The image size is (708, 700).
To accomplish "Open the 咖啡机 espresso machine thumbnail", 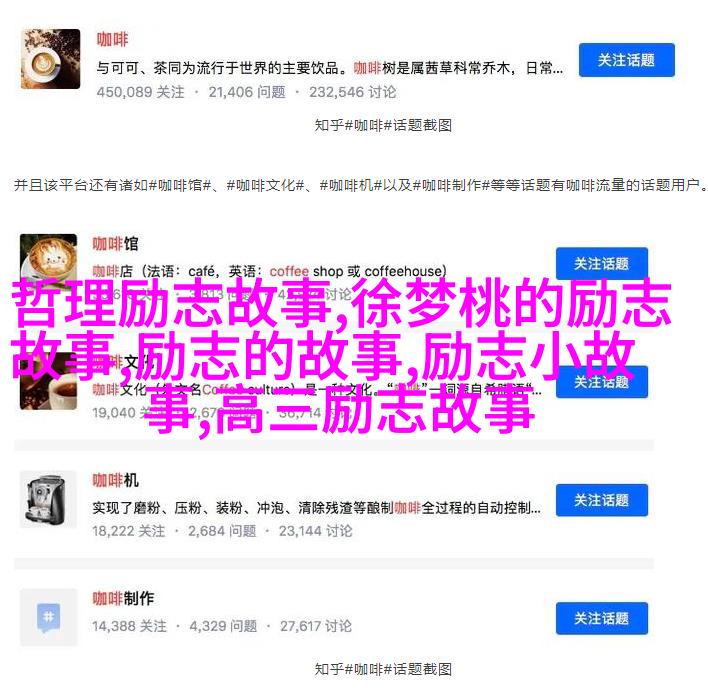I will click(x=48, y=499).
